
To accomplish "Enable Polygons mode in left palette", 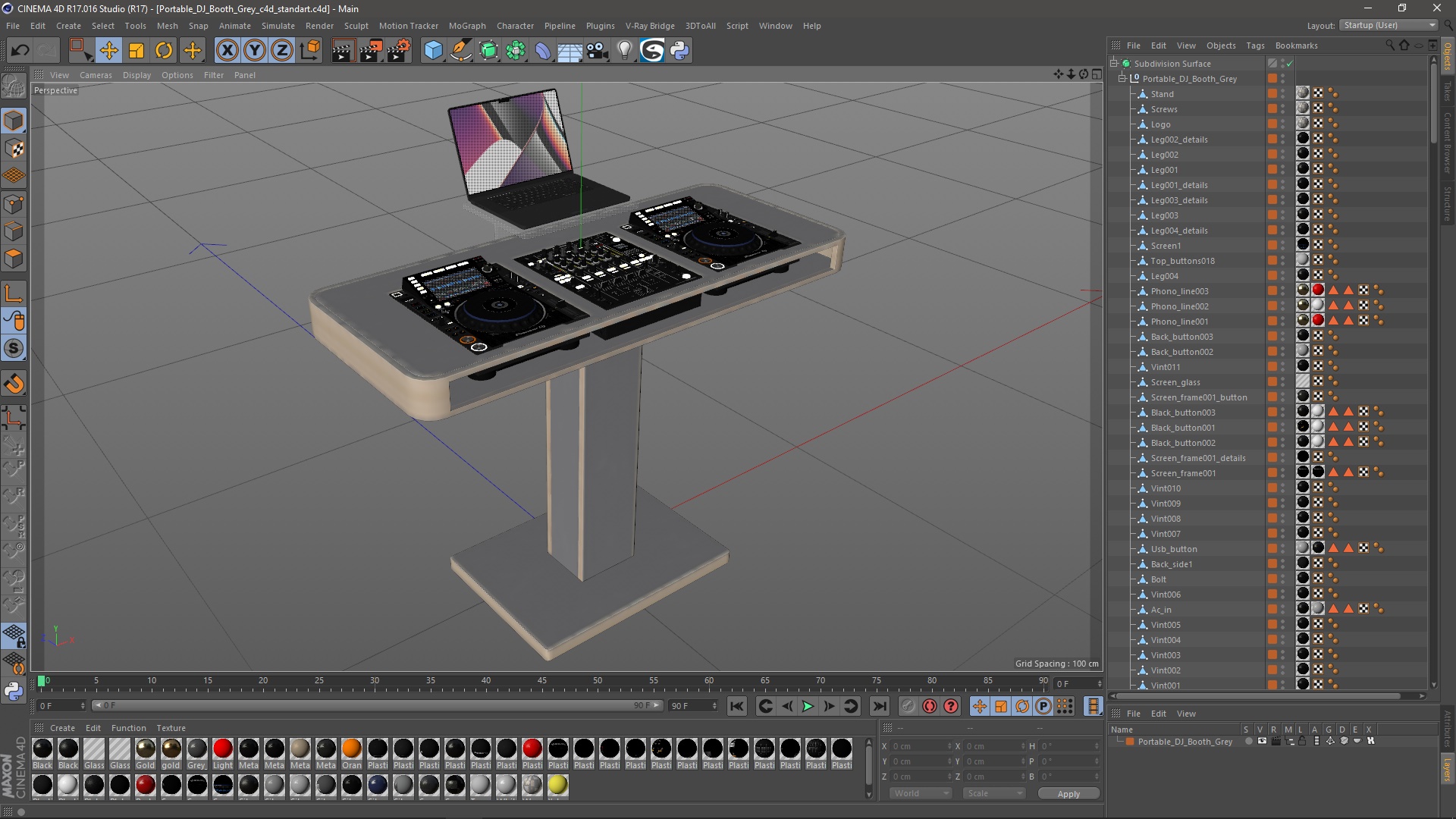I will pos(14,259).
